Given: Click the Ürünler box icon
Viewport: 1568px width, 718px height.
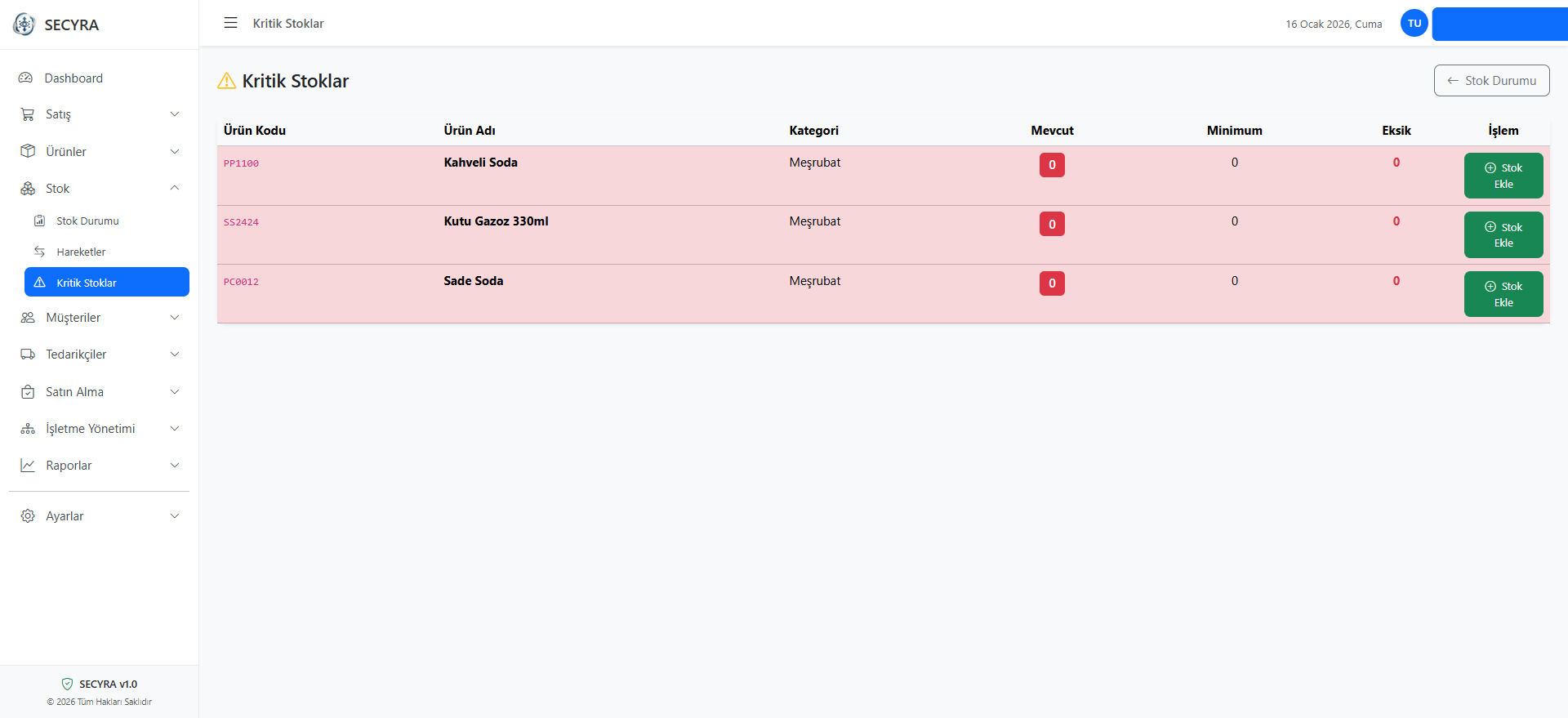Looking at the screenshot, I should [28, 151].
